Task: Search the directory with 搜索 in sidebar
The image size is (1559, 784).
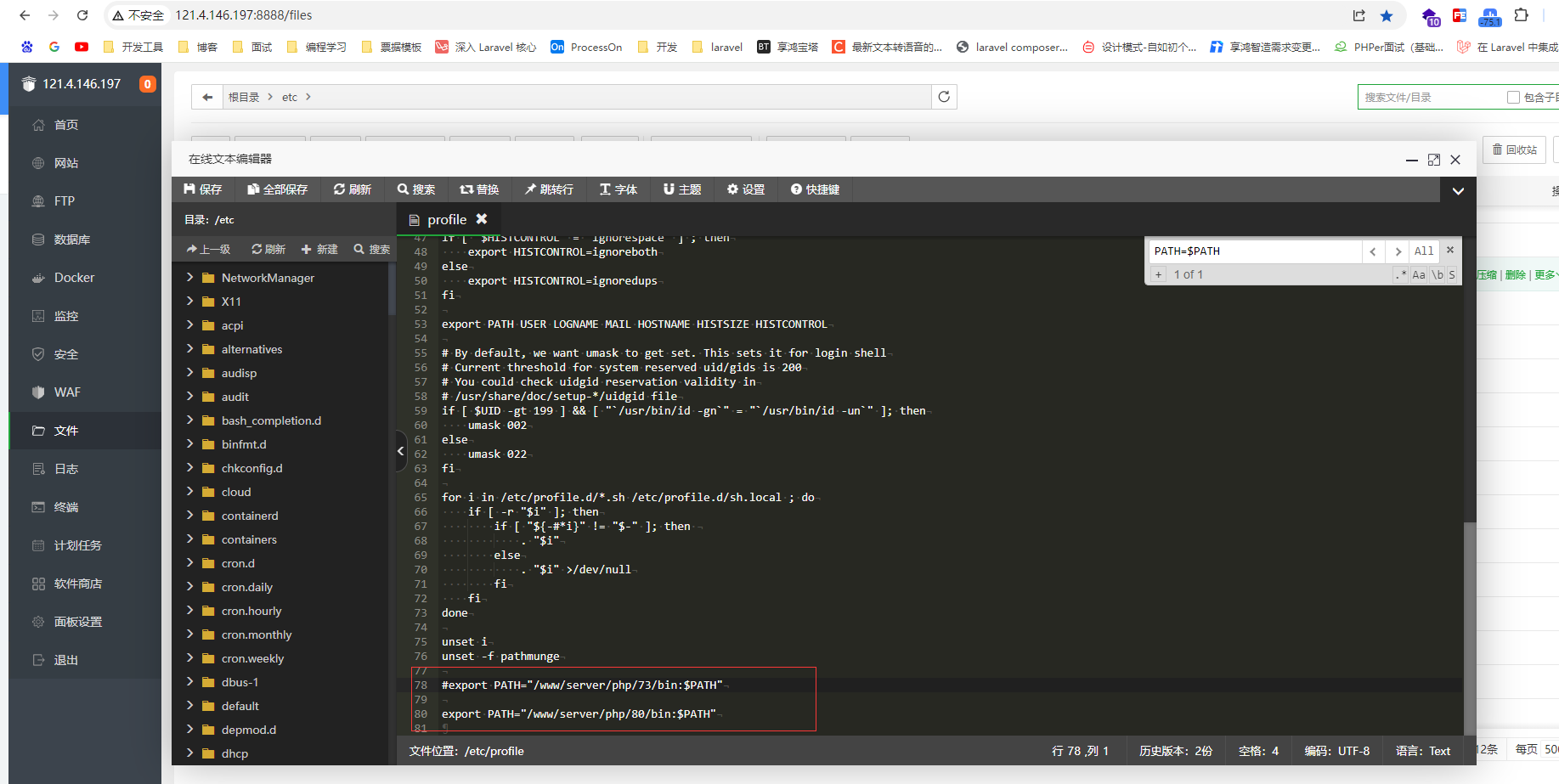Action: (x=372, y=249)
